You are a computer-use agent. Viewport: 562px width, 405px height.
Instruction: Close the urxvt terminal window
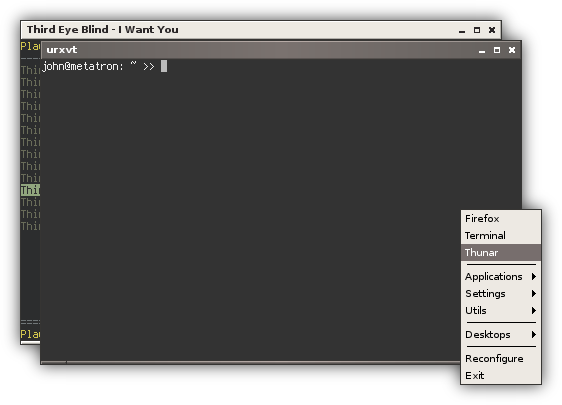coord(512,50)
